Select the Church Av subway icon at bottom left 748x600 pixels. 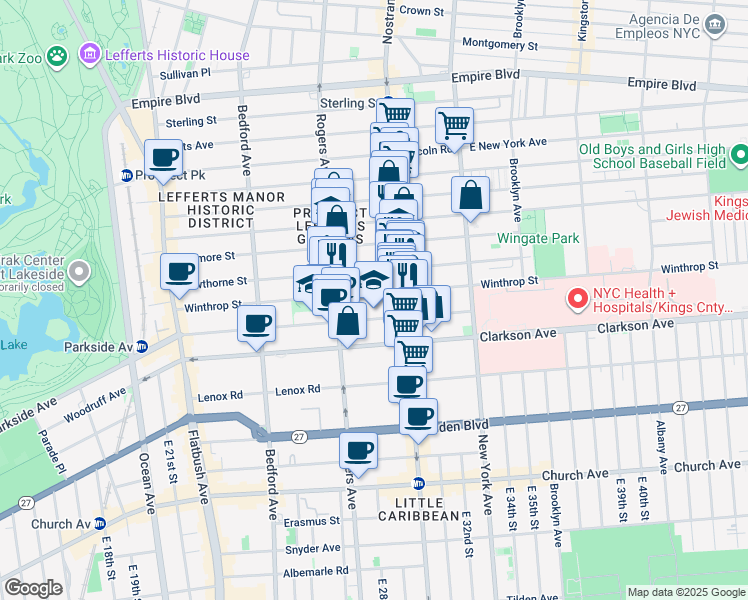pyautogui.click(x=100, y=524)
